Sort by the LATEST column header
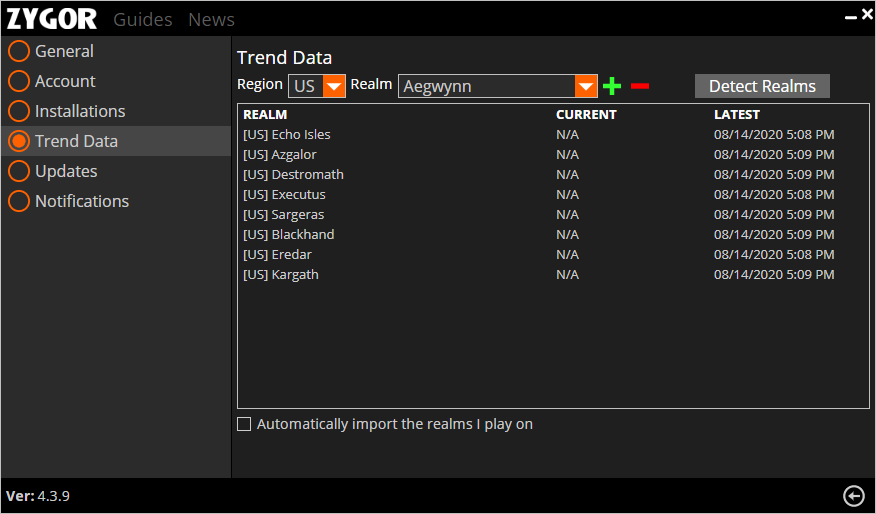876x514 pixels. click(x=737, y=115)
